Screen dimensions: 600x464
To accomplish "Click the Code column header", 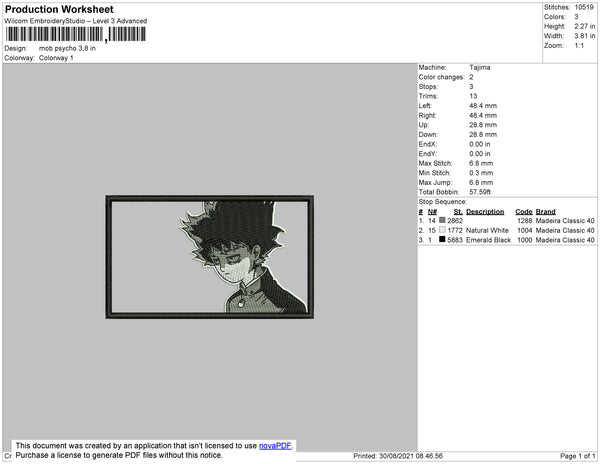I will pyautogui.click(x=524, y=212).
